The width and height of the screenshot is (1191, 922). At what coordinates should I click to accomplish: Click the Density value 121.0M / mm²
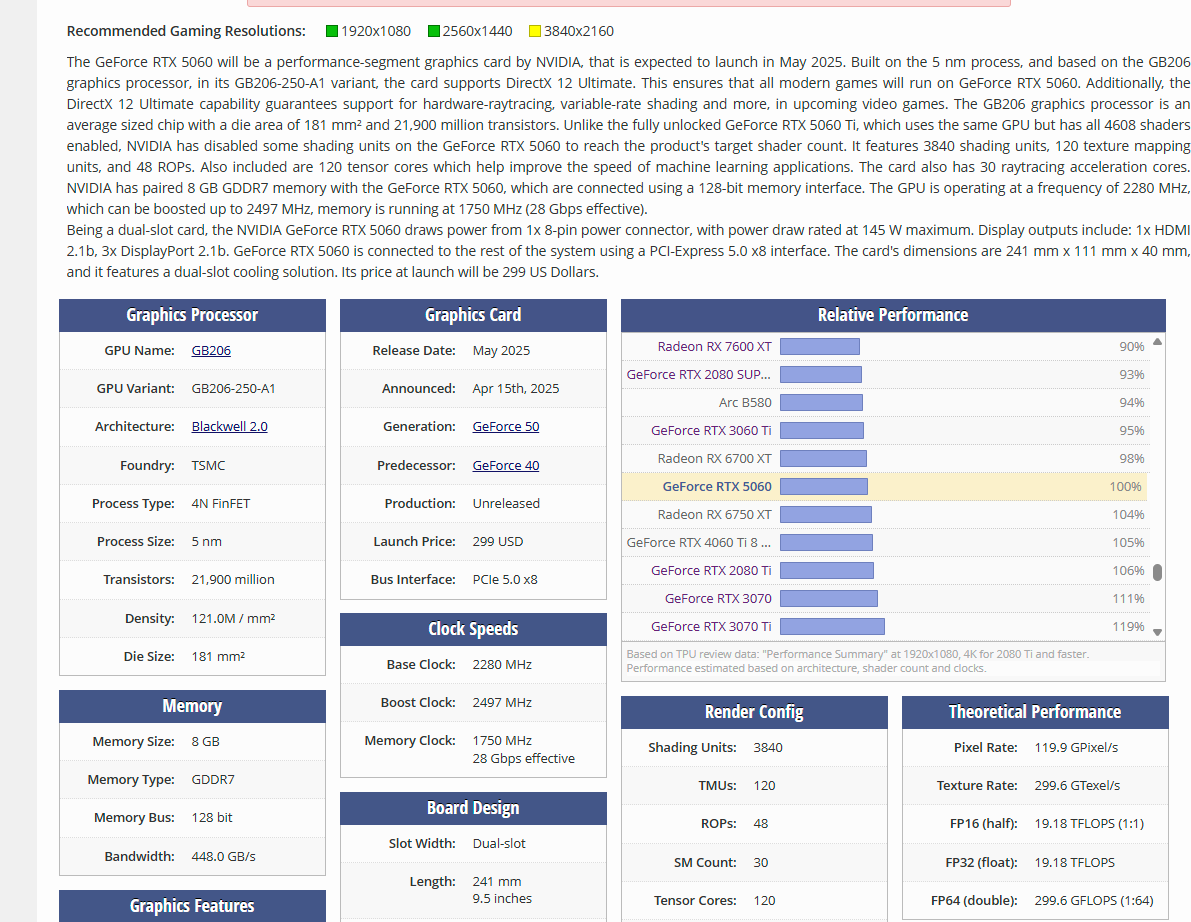coord(233,618)
